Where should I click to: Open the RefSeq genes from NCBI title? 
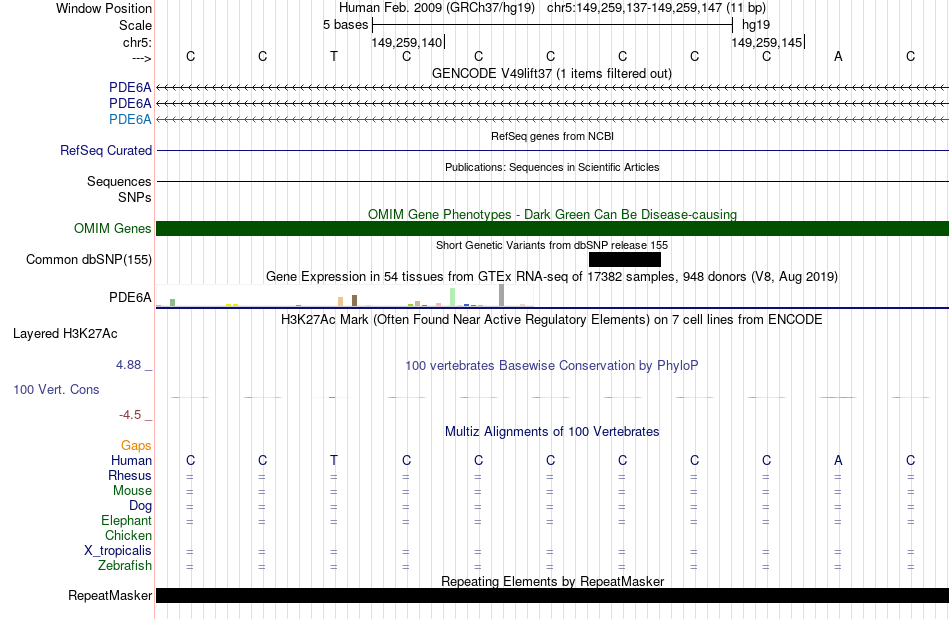552,136
